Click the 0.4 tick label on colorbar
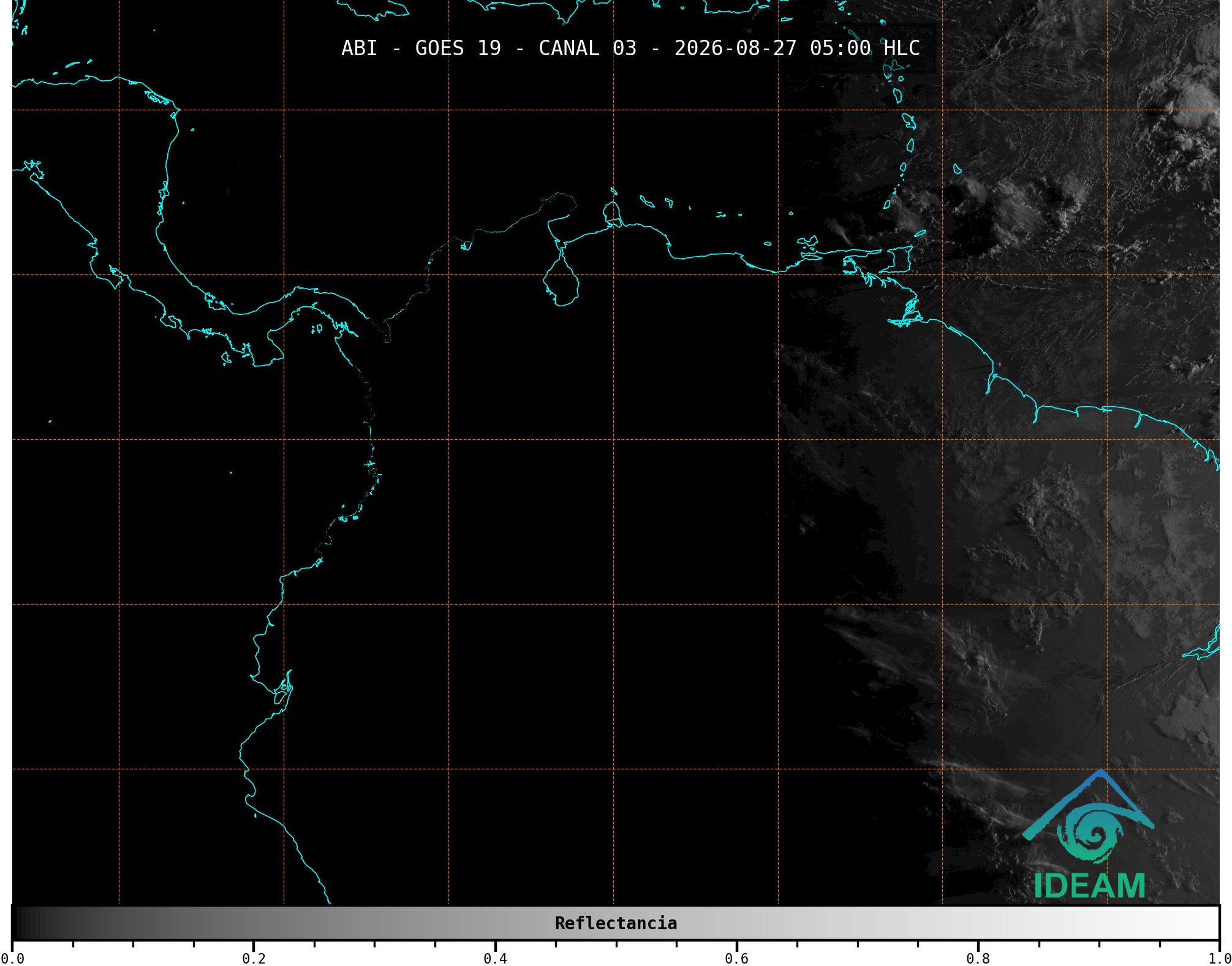This screenshot has width=1232, height=966. click(495, 959)
